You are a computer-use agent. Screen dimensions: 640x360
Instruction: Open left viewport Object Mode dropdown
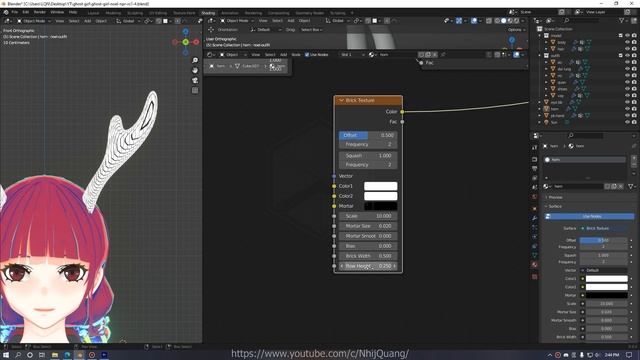33,21
